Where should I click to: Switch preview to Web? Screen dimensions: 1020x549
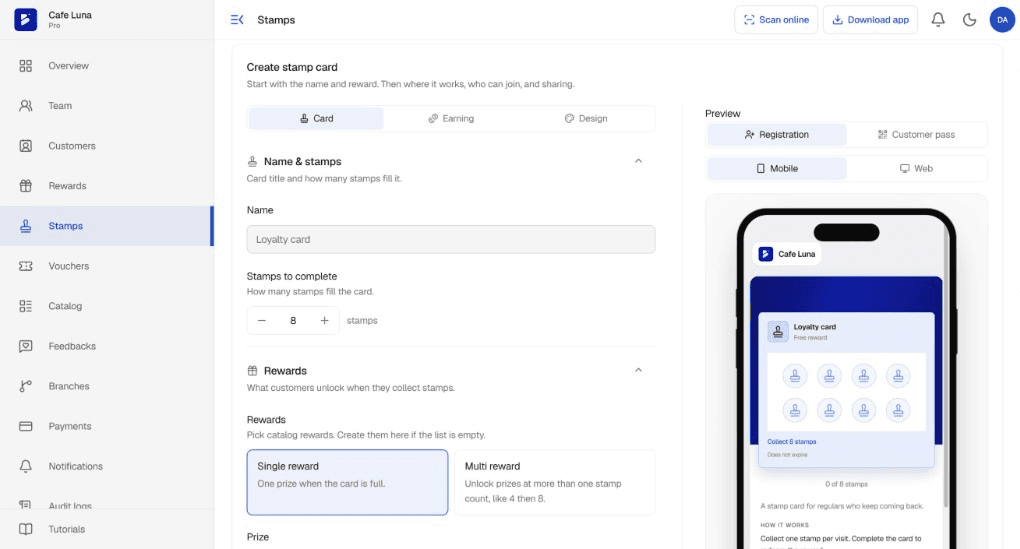917,168
